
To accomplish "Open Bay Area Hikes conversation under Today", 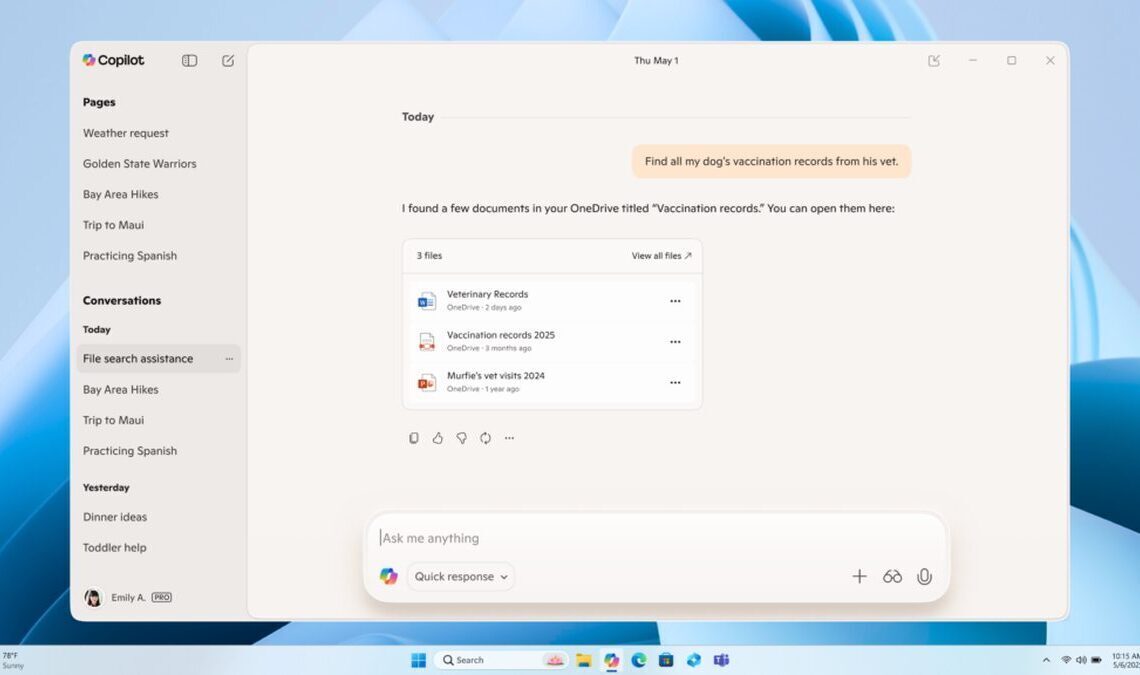I will (121, 389).
